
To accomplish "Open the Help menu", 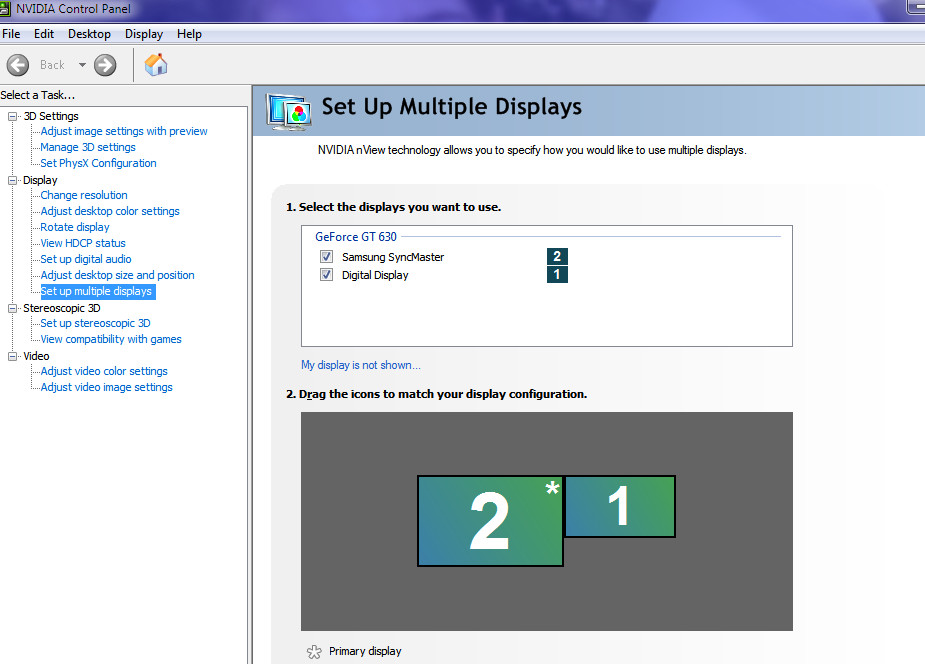I will pos(189,34).
